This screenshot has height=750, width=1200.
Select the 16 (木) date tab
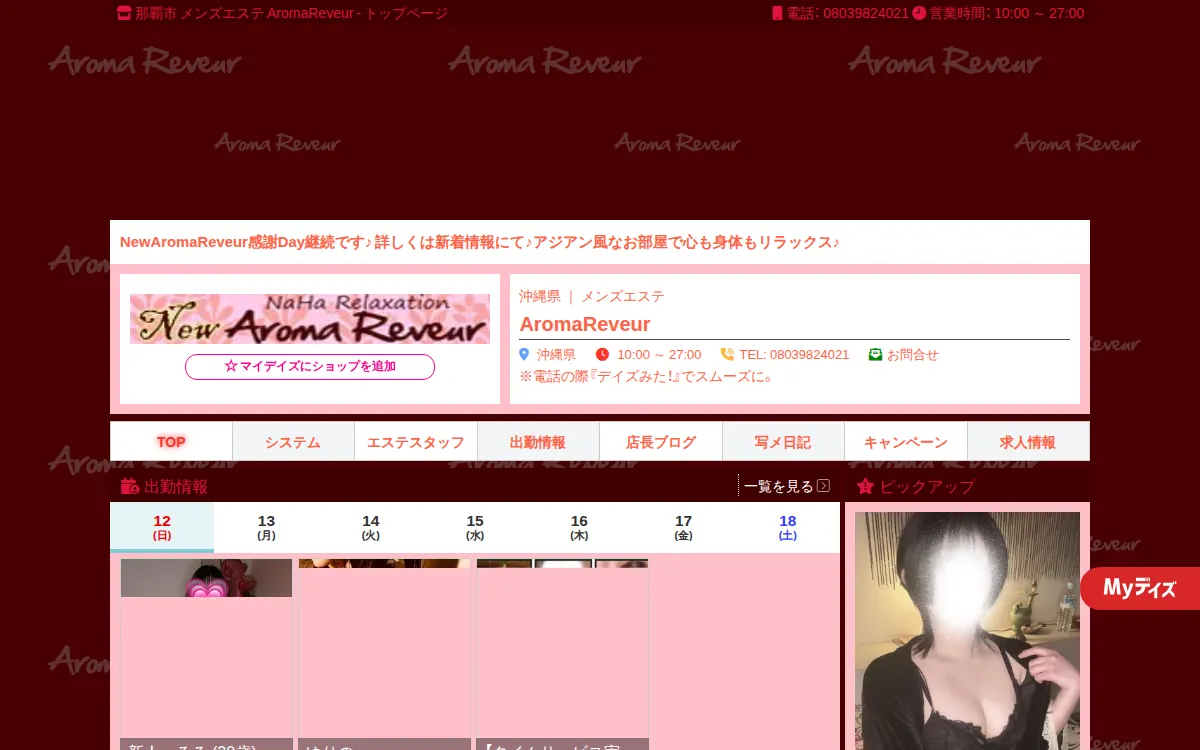(x=579, y=527)
